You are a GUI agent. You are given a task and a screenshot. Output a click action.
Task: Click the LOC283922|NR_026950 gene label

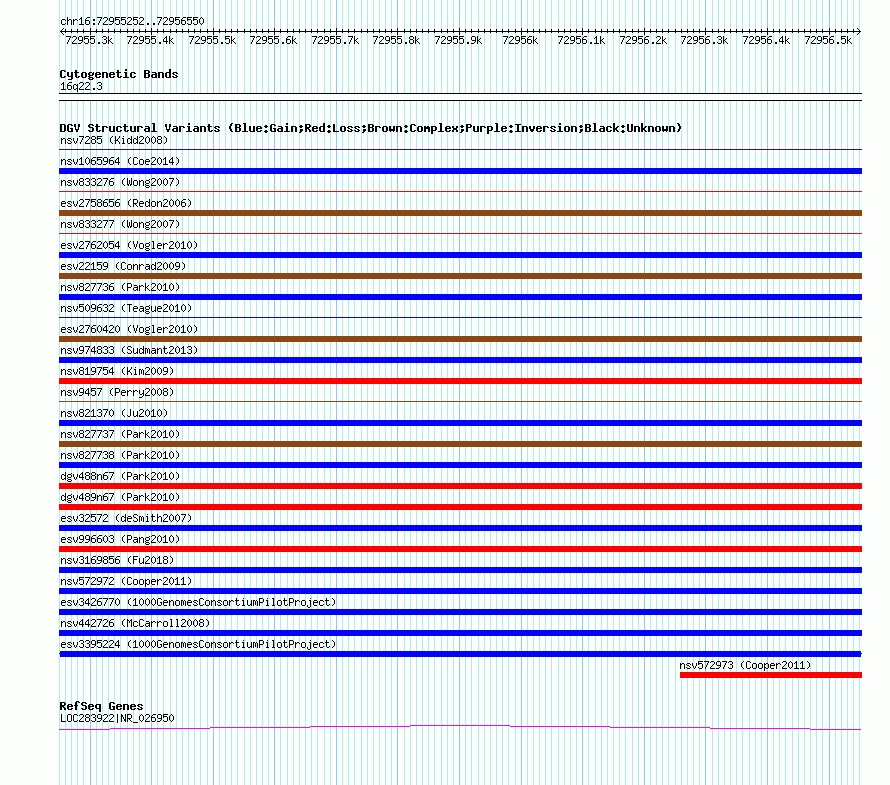tap(117, 718)
